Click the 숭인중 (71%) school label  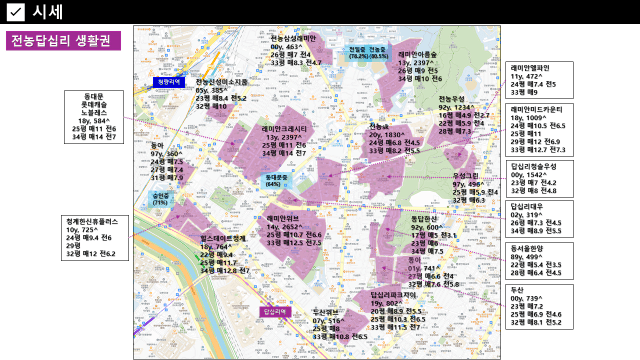pos(160,199)
